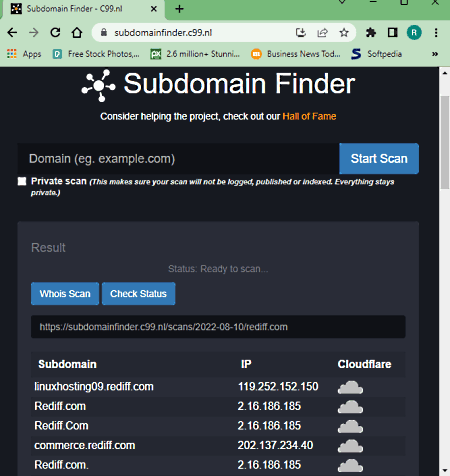Select the Subdomain Finder - C99.nl tab

pyautogui.click(x=83, y=9)
